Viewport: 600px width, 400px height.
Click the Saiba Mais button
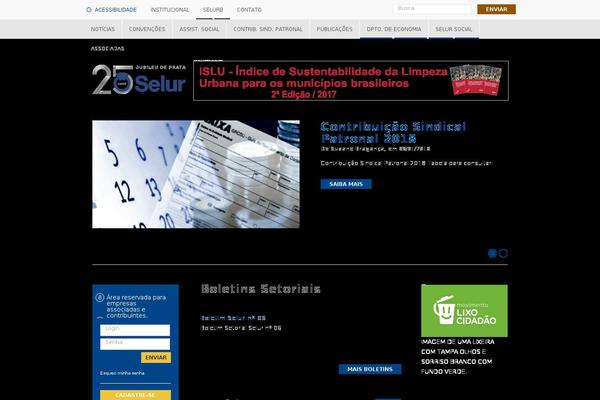(346, 184)
